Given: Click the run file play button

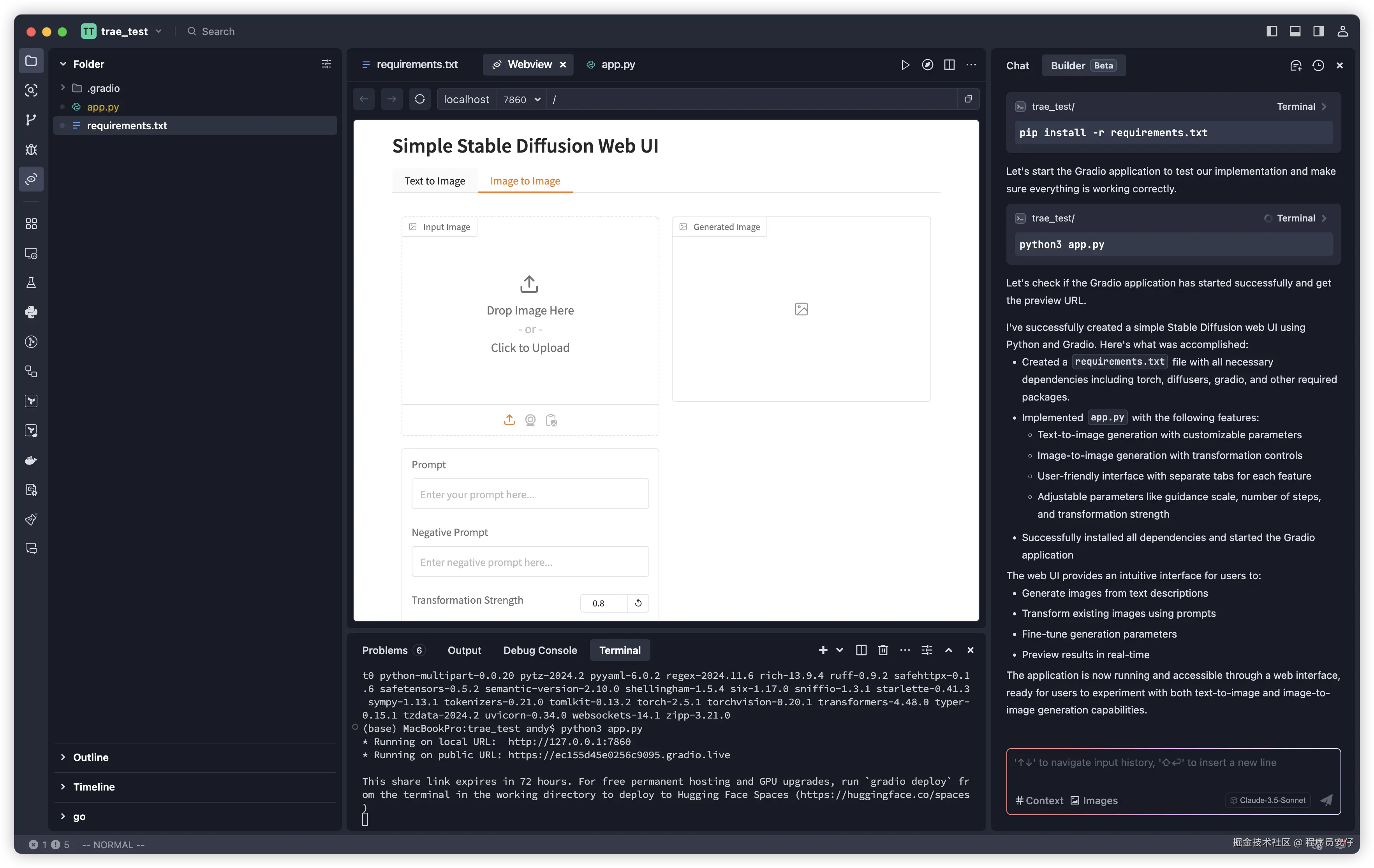Looking at the screenshot, I should pyautogui.click(x=905, y=65).
